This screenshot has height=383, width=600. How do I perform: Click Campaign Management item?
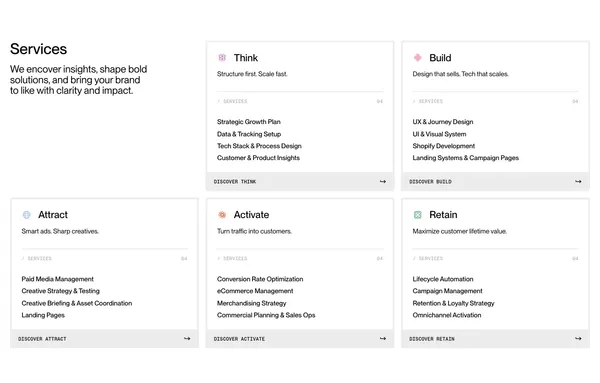click(x=447, y=291)
